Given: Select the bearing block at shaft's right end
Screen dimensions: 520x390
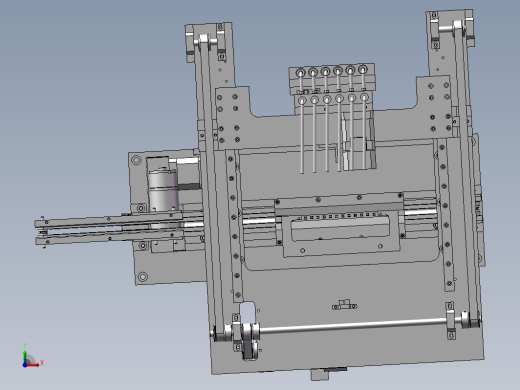Looking at the screenshot, I should click(450, 320).
